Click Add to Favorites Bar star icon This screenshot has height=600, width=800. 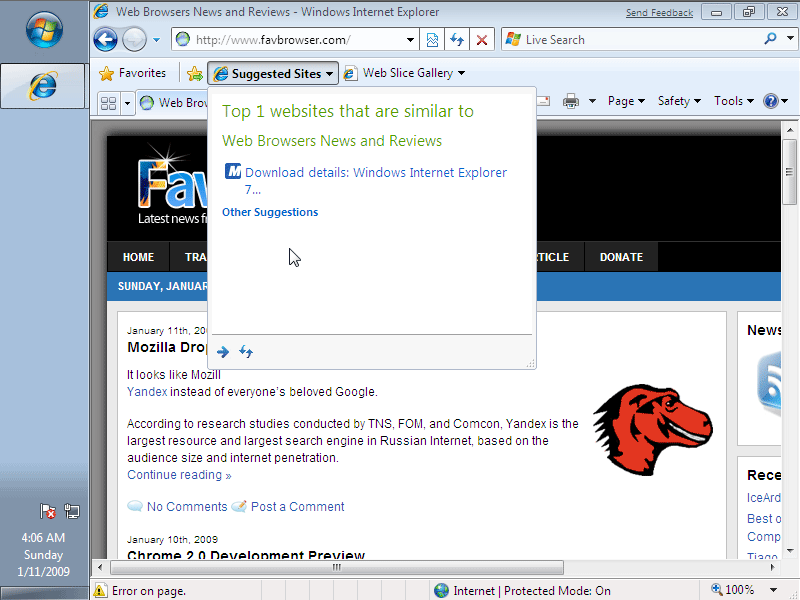pos(194,73)
